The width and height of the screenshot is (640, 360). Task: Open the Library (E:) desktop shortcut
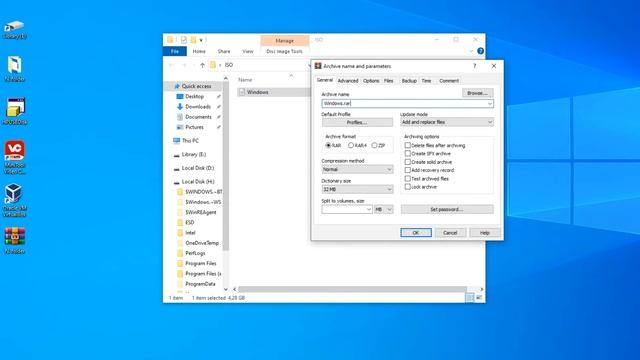tap(15, 30)
